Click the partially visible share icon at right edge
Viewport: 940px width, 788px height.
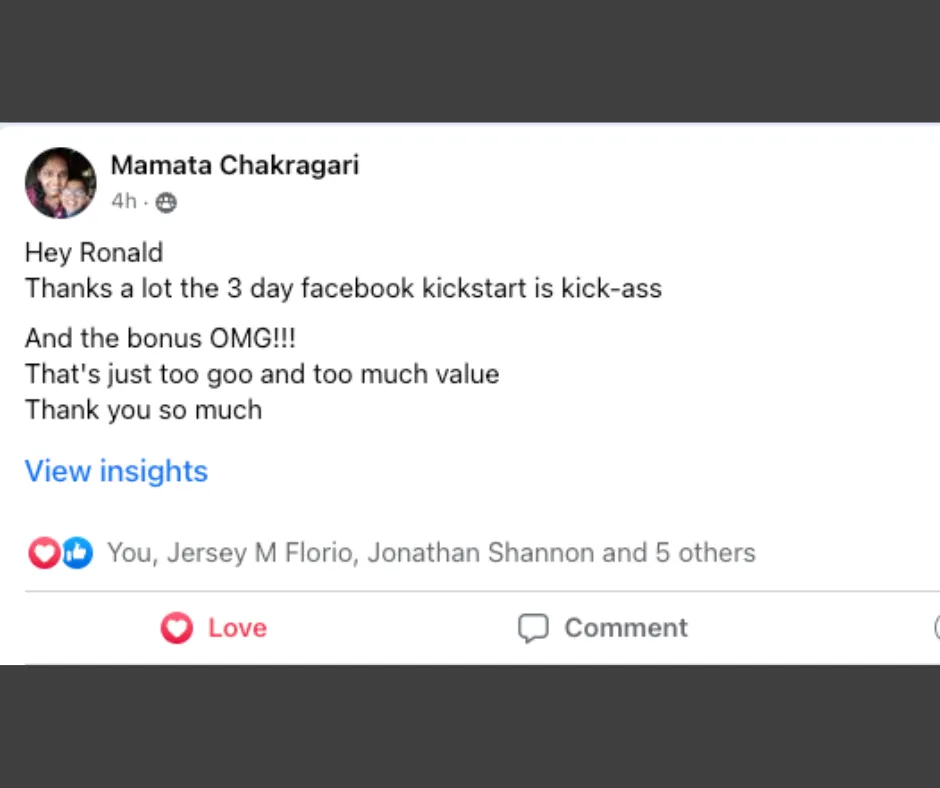click(936, 628)
